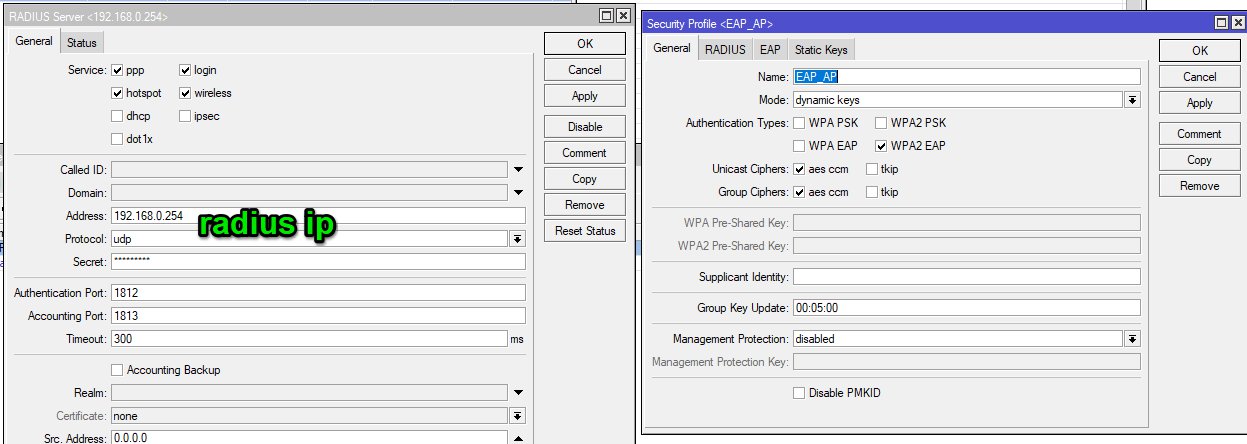Click the Address field 192.168.0.254
The height and width of the screenshot is (444, 1247).
[x=318, y=216]
